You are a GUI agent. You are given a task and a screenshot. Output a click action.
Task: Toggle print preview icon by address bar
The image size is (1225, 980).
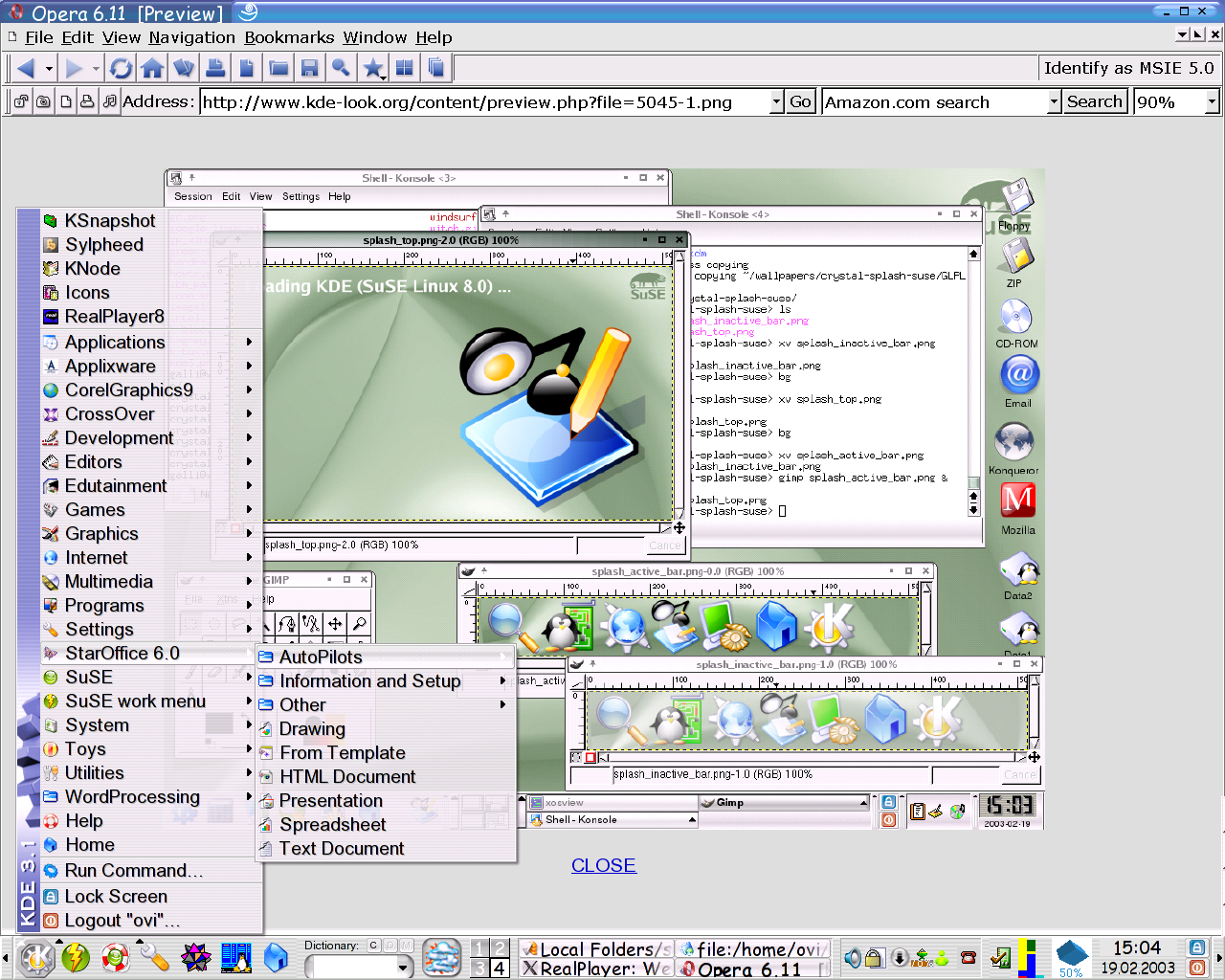(x=87, y=101)
